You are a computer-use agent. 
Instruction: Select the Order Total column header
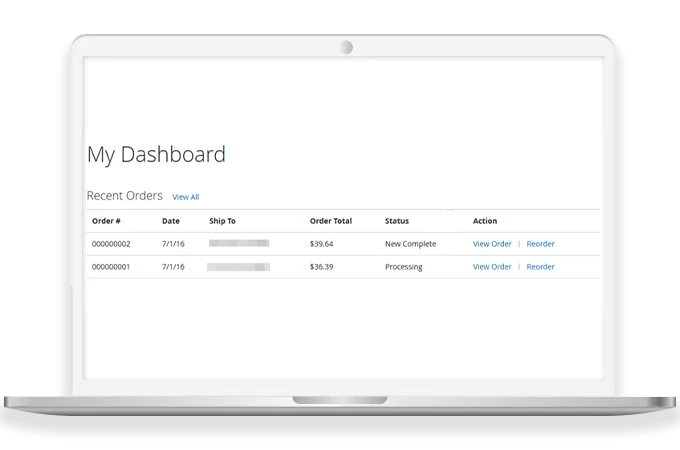pos(331,221)
